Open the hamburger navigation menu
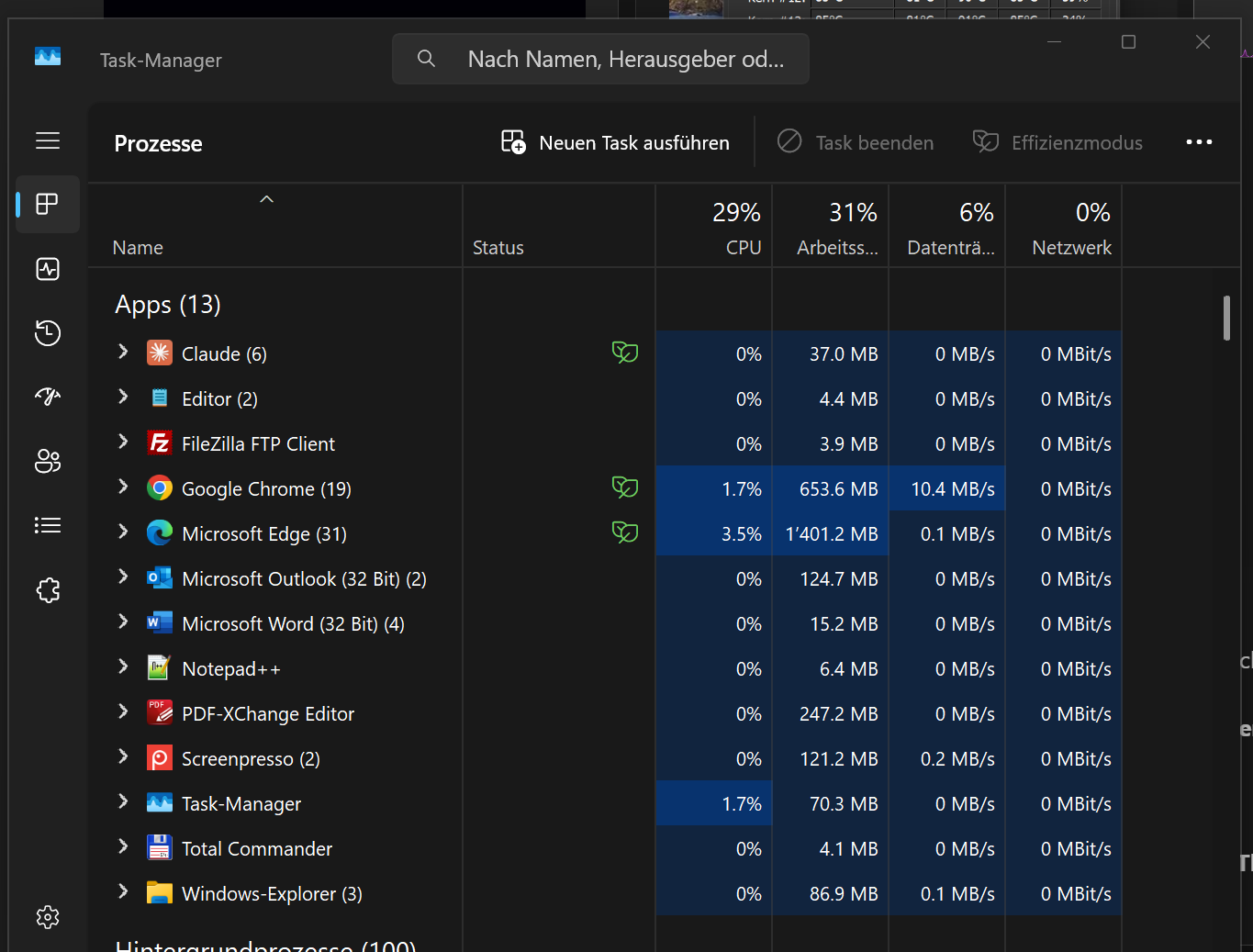This screenshot has width=1253, height=952. (x=48, y=140)
